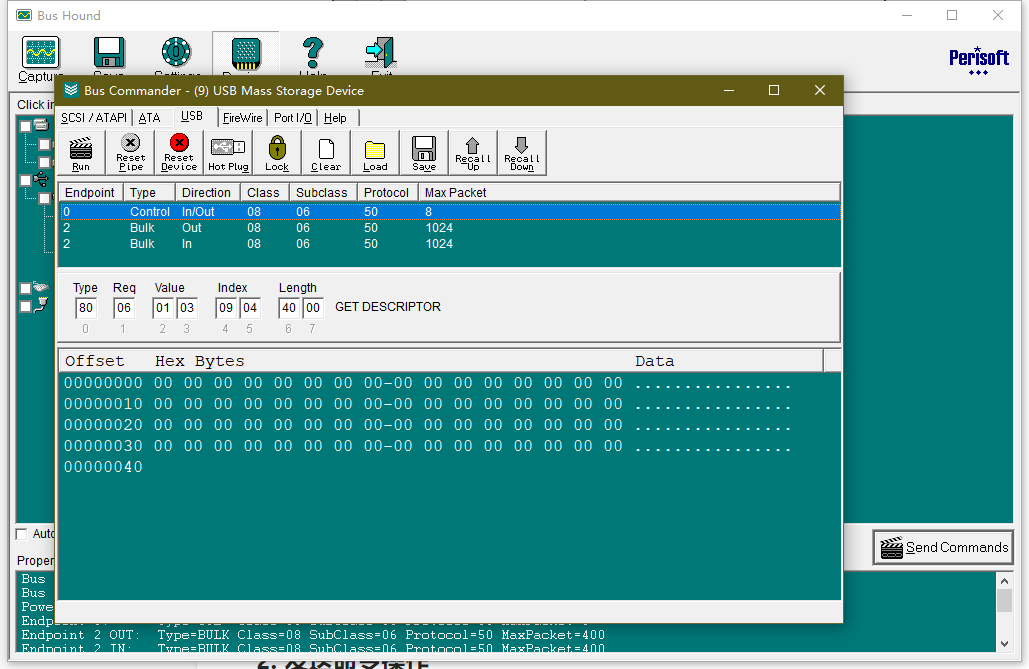Click the Hex Bytes column header

coord(200,361)
